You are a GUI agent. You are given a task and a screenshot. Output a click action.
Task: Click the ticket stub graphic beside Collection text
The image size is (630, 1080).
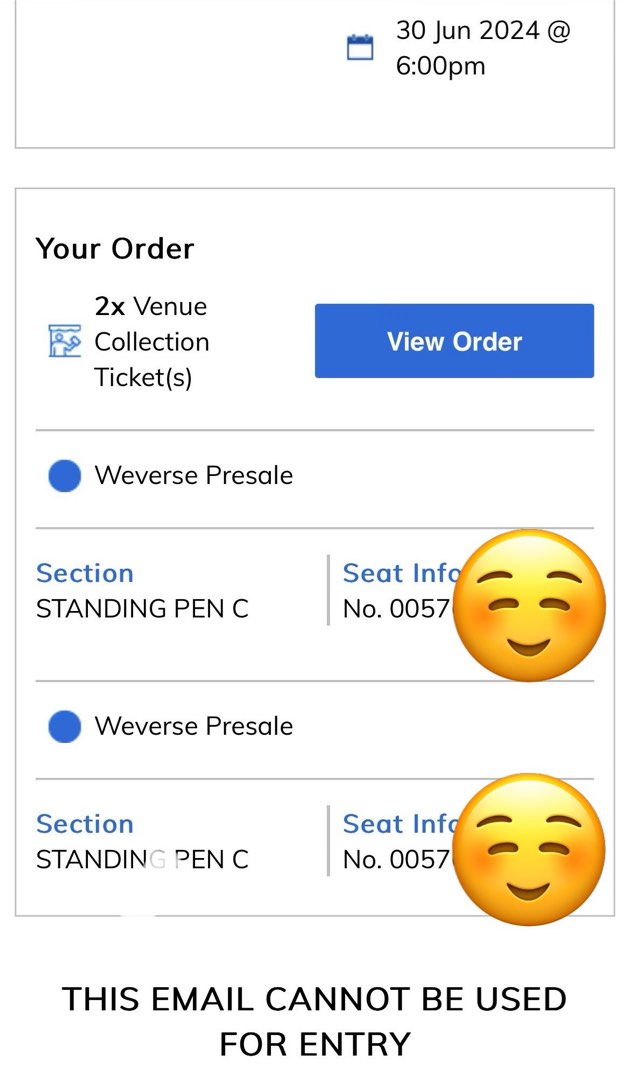pos(63,341)
